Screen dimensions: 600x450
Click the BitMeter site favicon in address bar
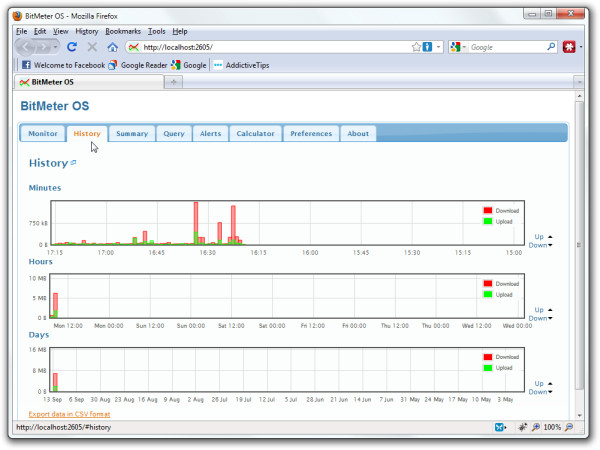tap(134, 47)
